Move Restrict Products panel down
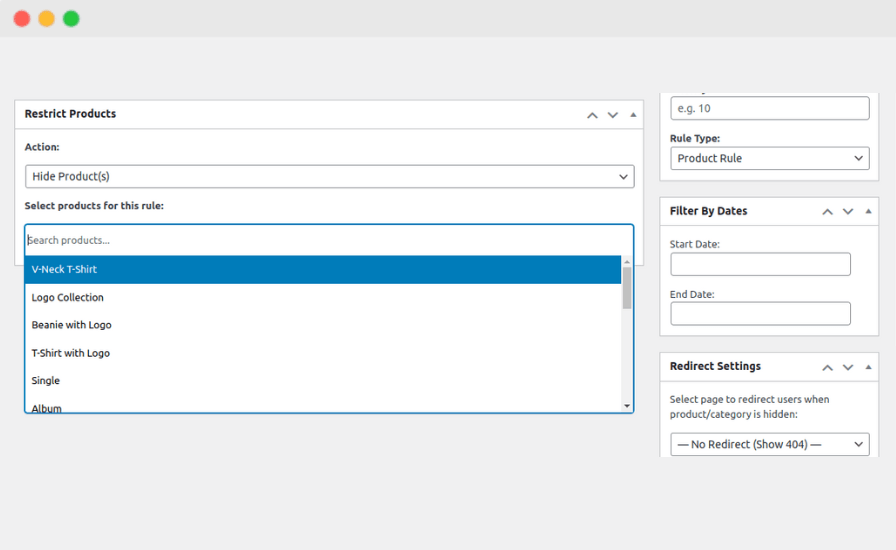This screenshot has width=896, height=550. point(613,115)
